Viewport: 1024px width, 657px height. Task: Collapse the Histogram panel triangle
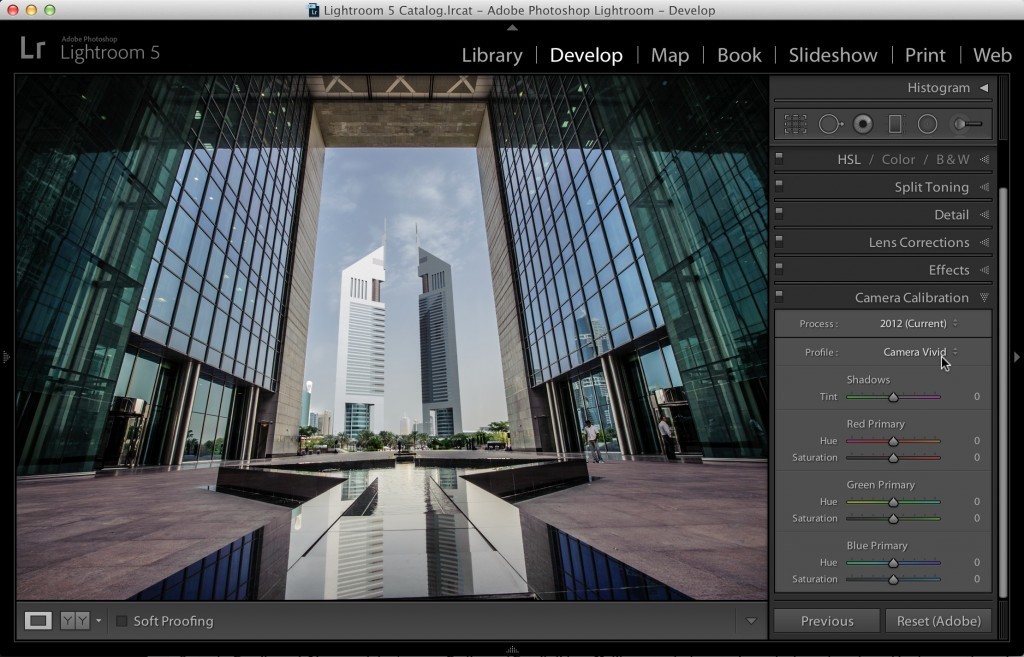[984, 88]
